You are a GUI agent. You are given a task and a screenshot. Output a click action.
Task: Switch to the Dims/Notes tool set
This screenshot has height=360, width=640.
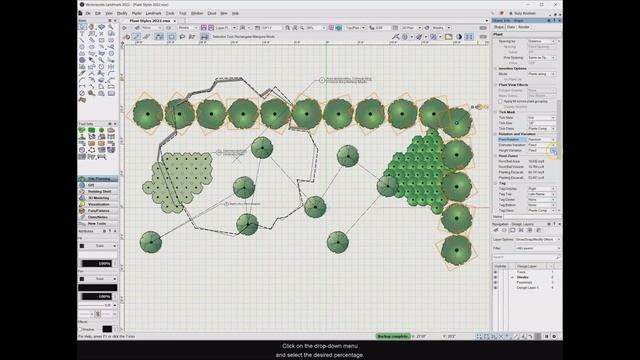click(98, 217)
